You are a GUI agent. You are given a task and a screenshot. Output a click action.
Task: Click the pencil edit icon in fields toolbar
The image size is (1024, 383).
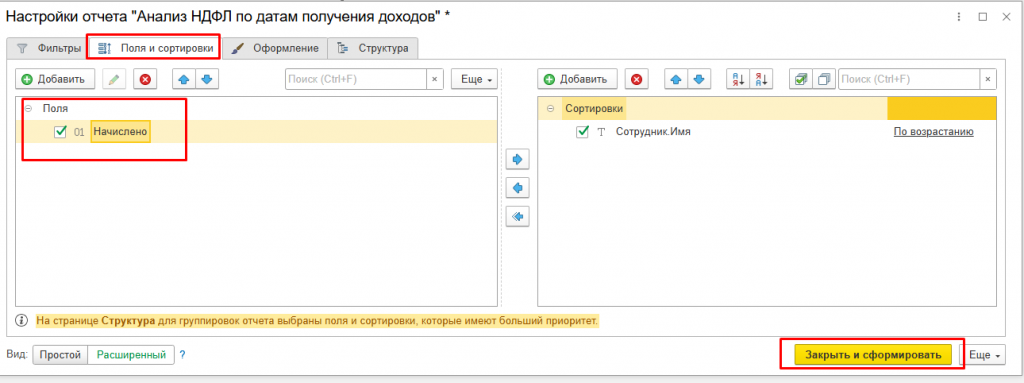click(x=114, y=79)
